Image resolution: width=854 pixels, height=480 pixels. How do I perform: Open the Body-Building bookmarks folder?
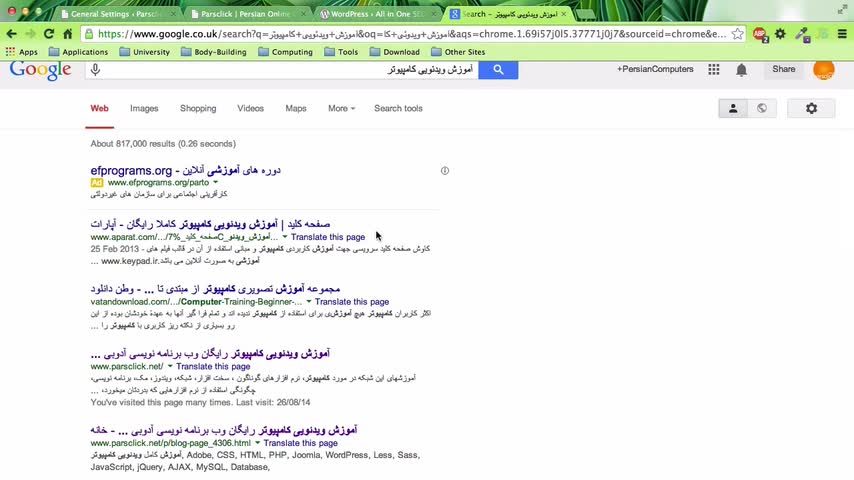tap(214, 52)
